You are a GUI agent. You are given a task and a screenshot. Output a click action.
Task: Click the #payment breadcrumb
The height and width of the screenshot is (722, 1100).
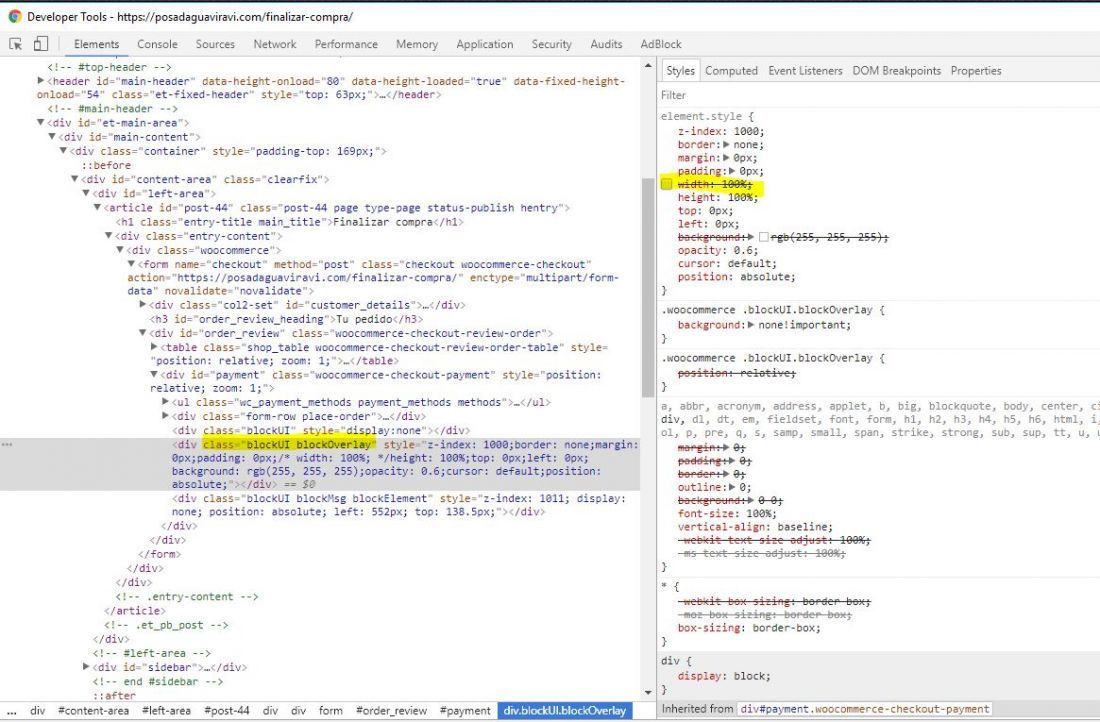[464, 711]
